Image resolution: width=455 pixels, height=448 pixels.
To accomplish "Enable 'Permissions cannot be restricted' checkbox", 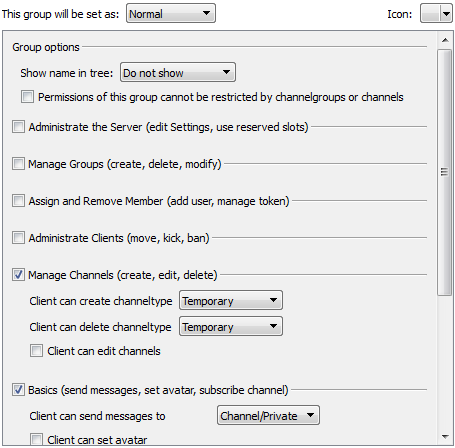I will 27,97.
